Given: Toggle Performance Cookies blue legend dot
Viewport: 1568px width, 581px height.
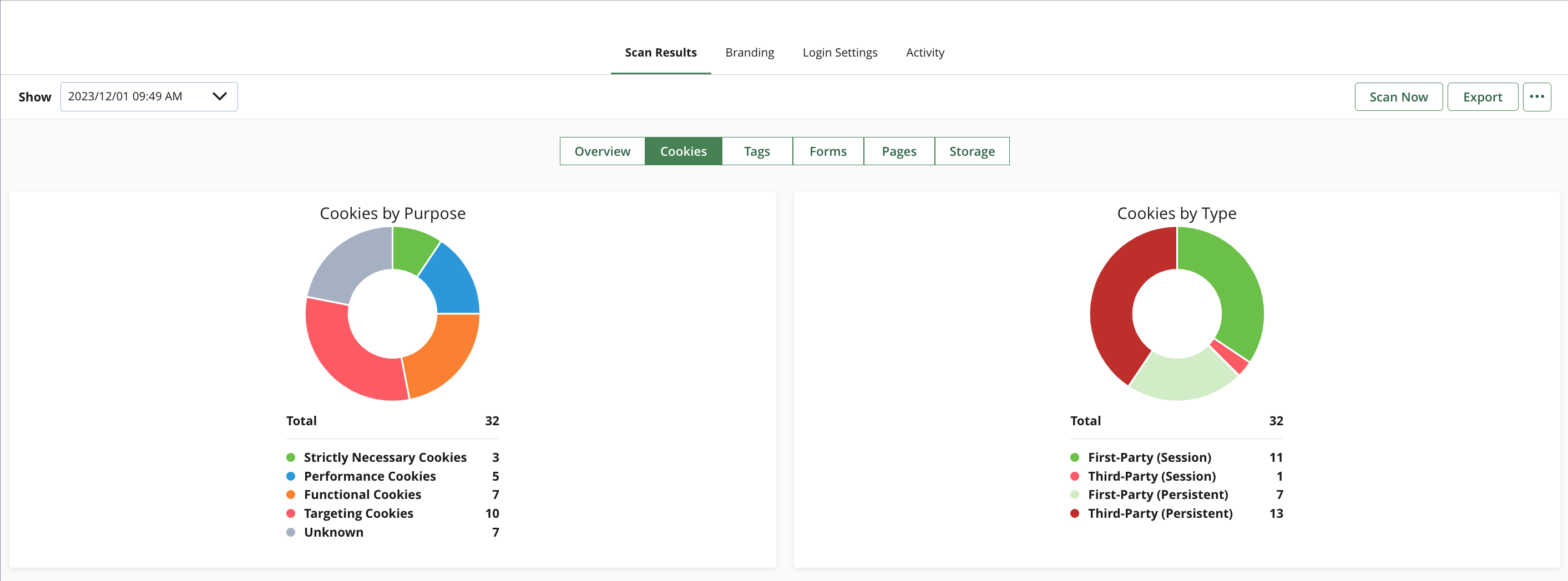Looking at the screenshot, I should [x=291, y=476].
